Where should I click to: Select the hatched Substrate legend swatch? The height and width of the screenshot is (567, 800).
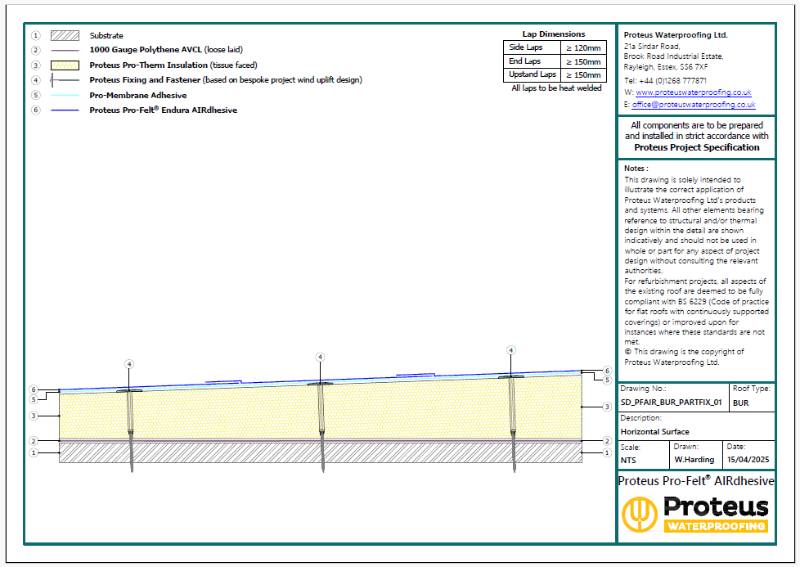(65, 35)
